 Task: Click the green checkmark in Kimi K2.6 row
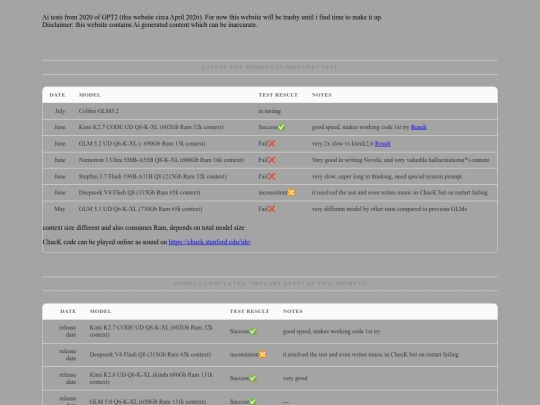tap(253, 378)
